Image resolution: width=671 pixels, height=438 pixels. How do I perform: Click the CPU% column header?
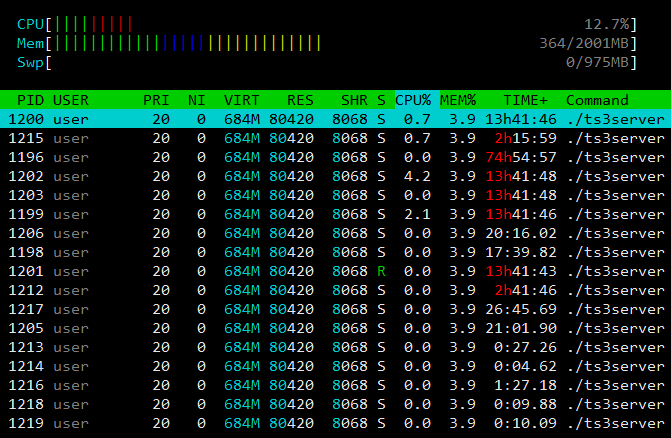[413, 100]
